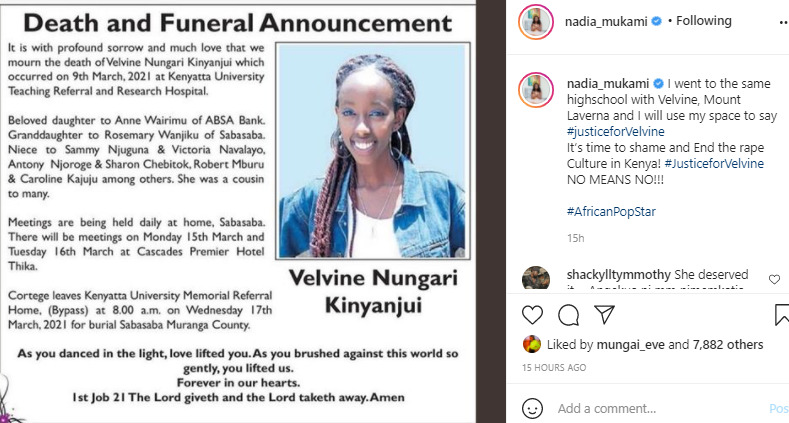Toggle the Following button
The height and width of the screenshot is (423, 789).
click(703, 21)
